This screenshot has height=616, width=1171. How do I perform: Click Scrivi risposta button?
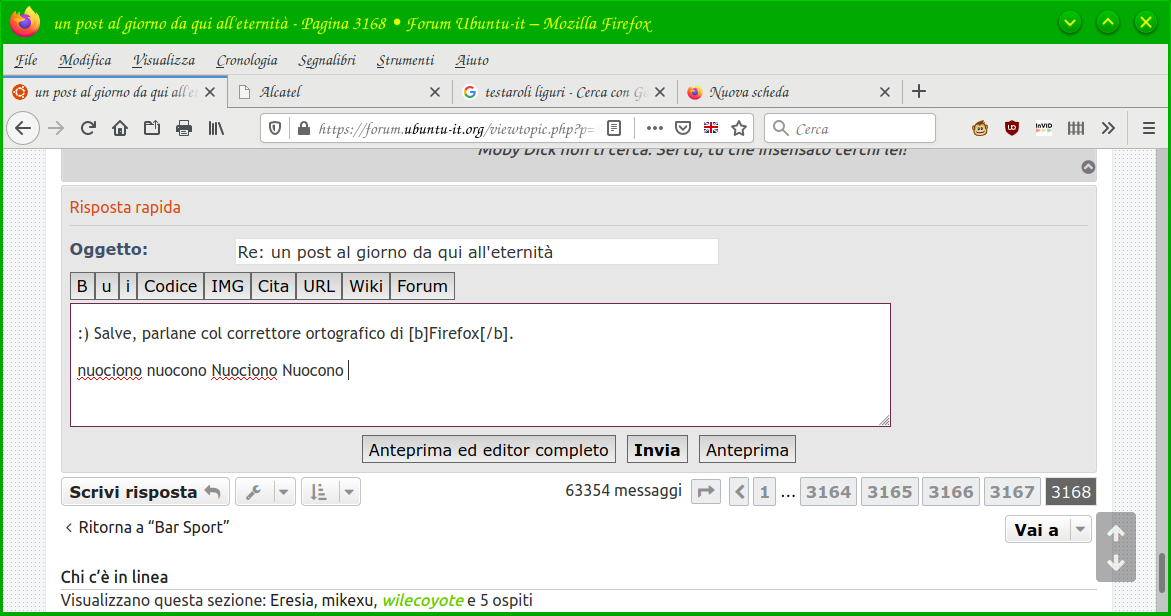(145, 492)
